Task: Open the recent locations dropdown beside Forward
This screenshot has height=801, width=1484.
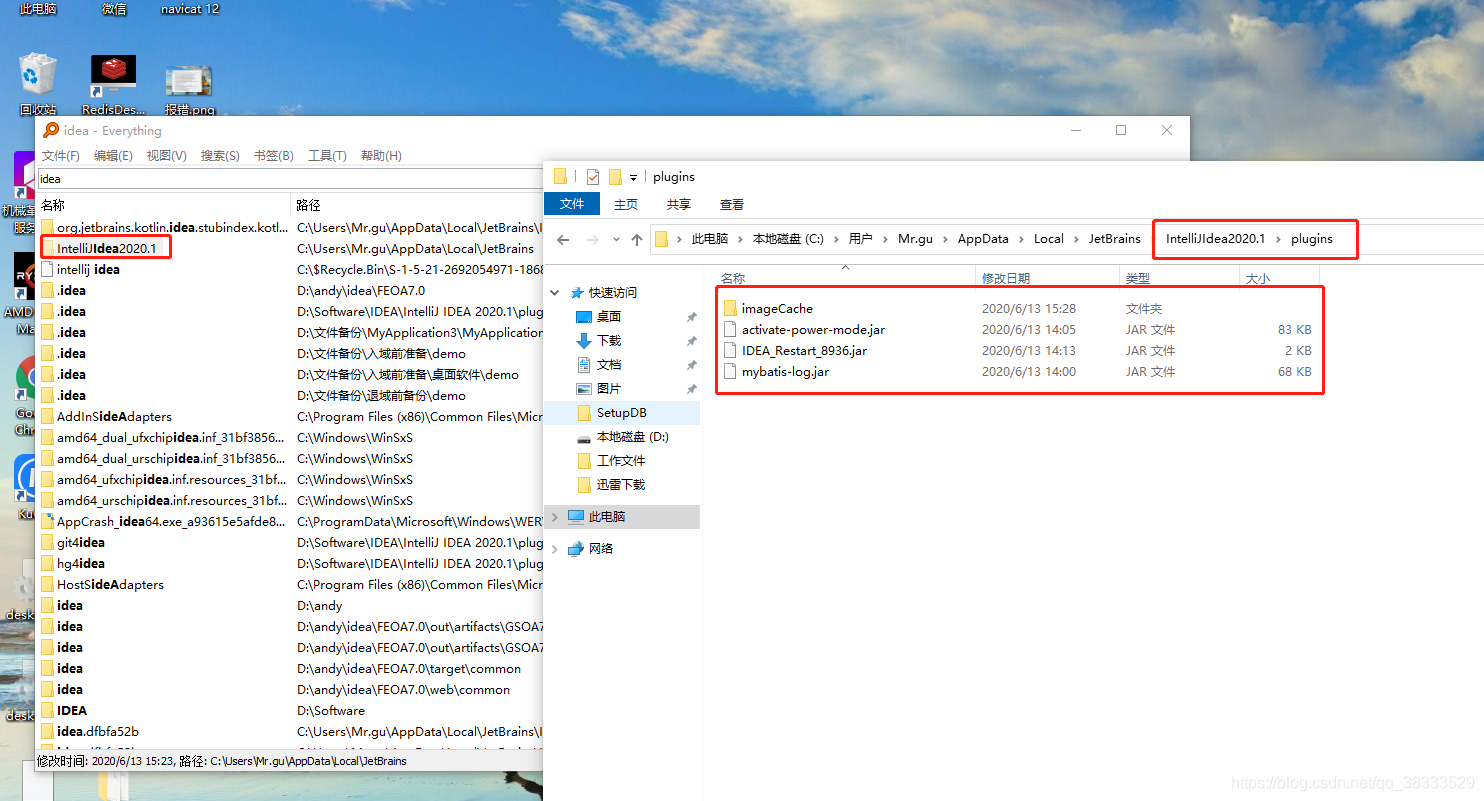Action: coord(616,240)
